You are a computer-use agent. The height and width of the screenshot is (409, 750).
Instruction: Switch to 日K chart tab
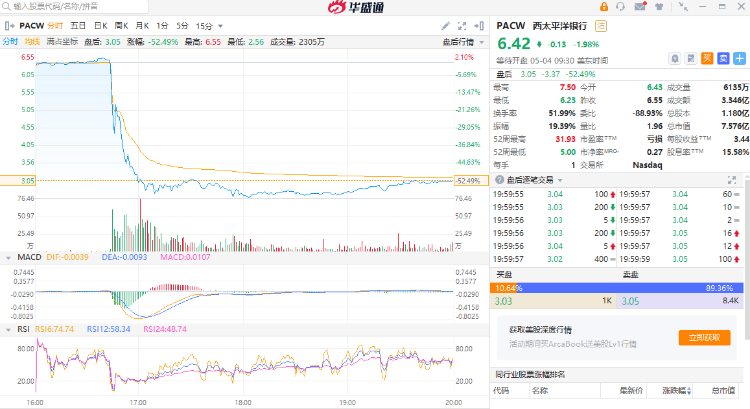100,26
